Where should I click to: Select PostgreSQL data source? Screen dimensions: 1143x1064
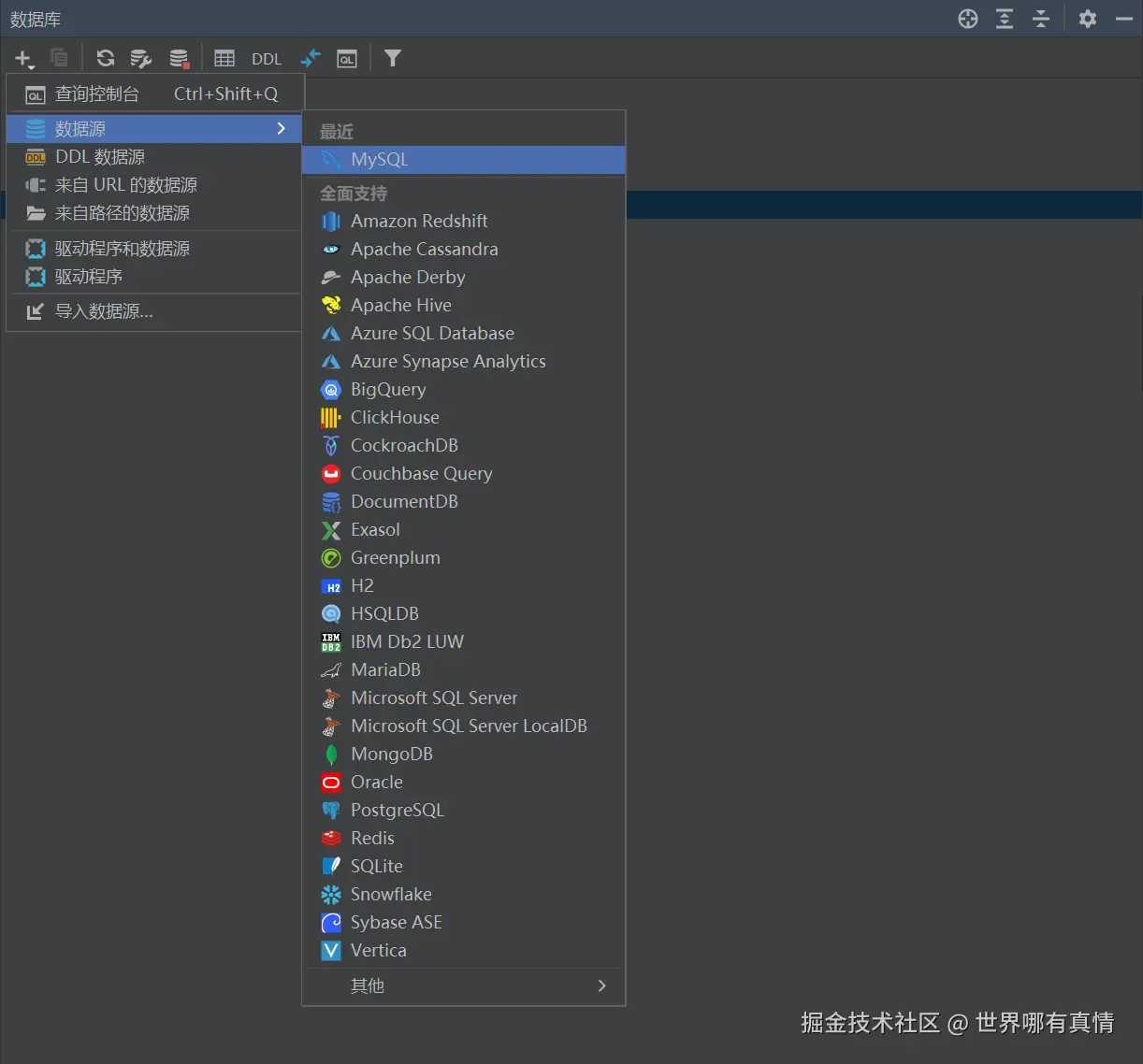(464, 810)
